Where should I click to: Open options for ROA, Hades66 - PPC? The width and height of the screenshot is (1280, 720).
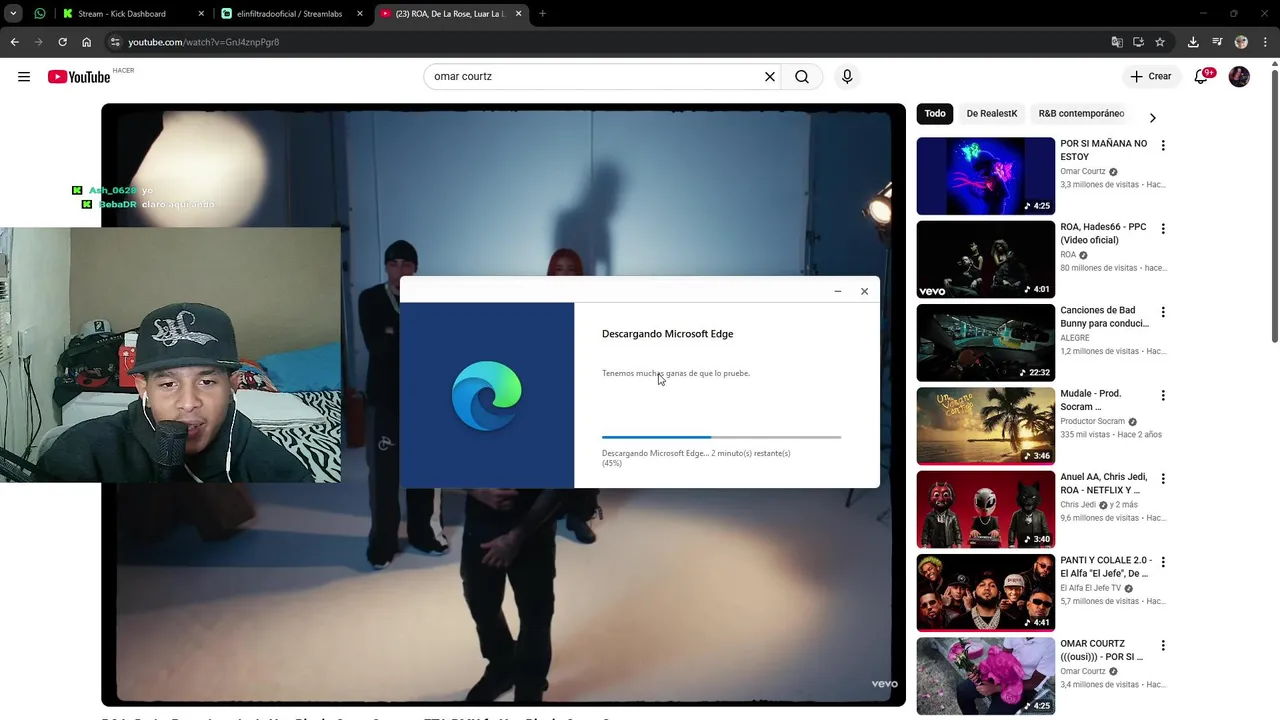pyautogui.click(x=1163, y=229)
